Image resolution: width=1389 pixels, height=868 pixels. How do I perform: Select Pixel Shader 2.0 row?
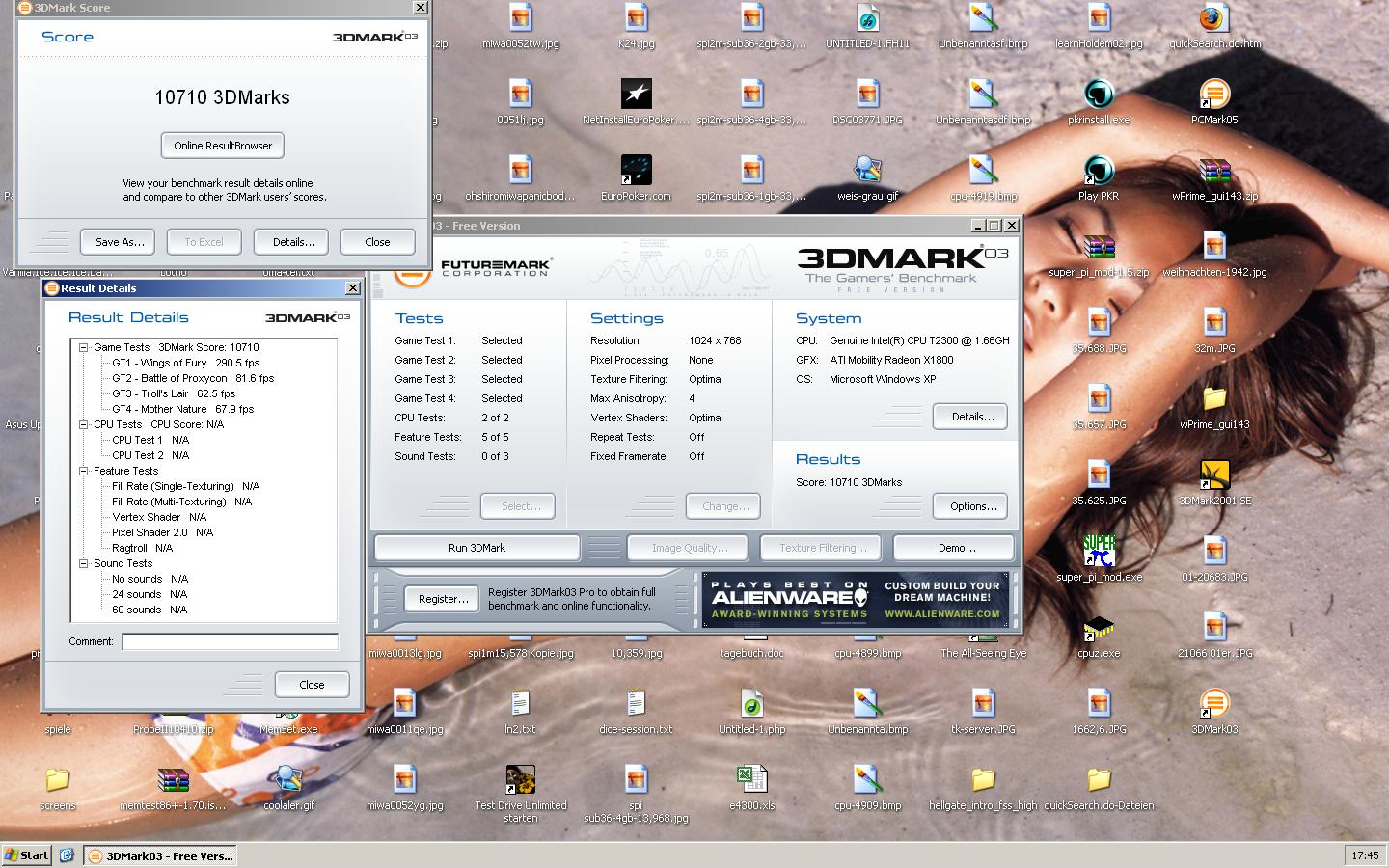pos(162,532)
